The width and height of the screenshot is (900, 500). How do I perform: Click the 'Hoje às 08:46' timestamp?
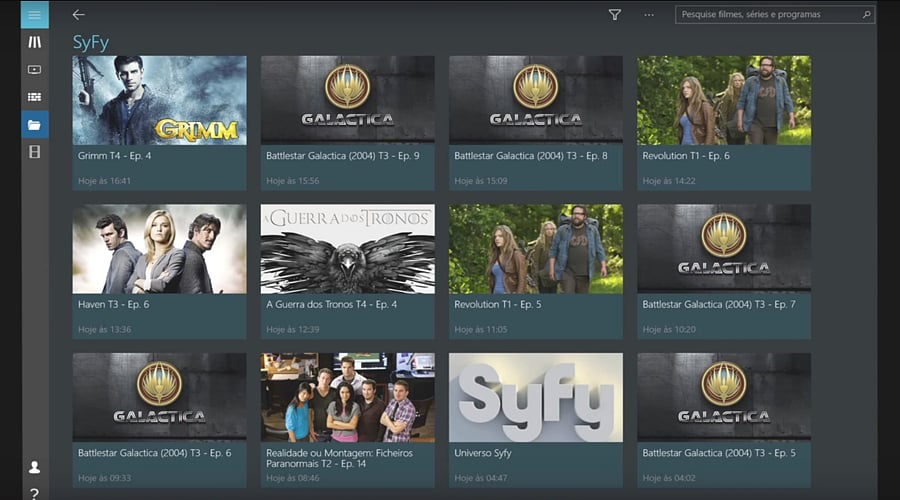click(x=293, y=478)
